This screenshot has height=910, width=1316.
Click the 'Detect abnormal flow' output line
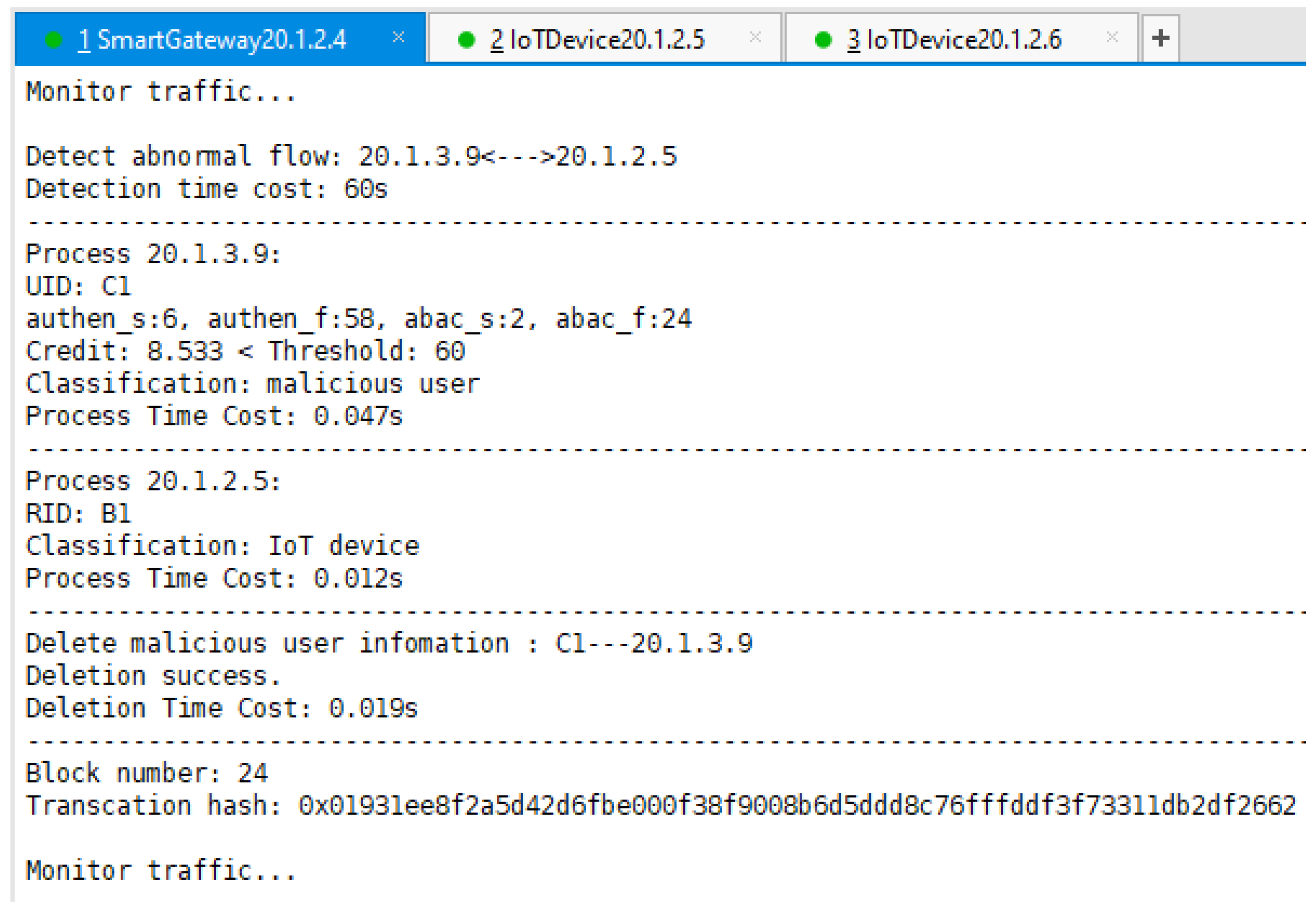[x=351, y=156]
